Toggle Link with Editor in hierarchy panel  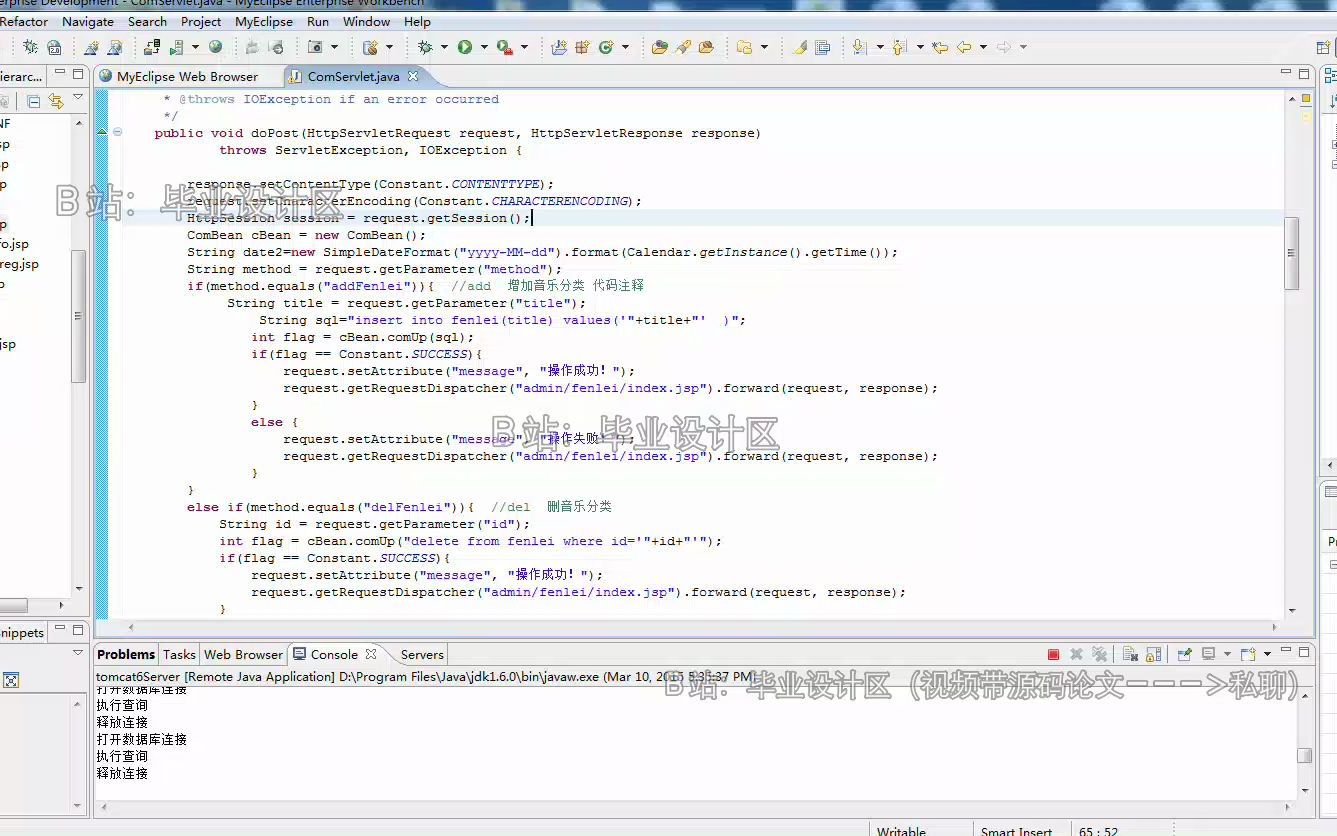[56, 101]
